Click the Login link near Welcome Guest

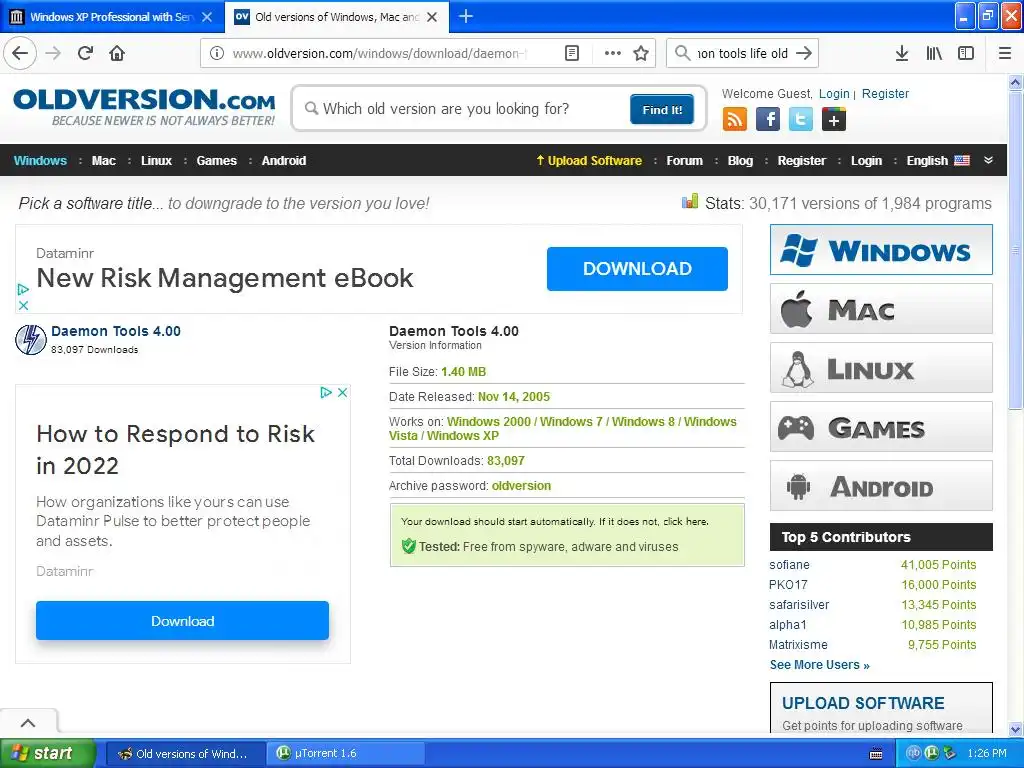pyautogui.click(x=834, y=93)
